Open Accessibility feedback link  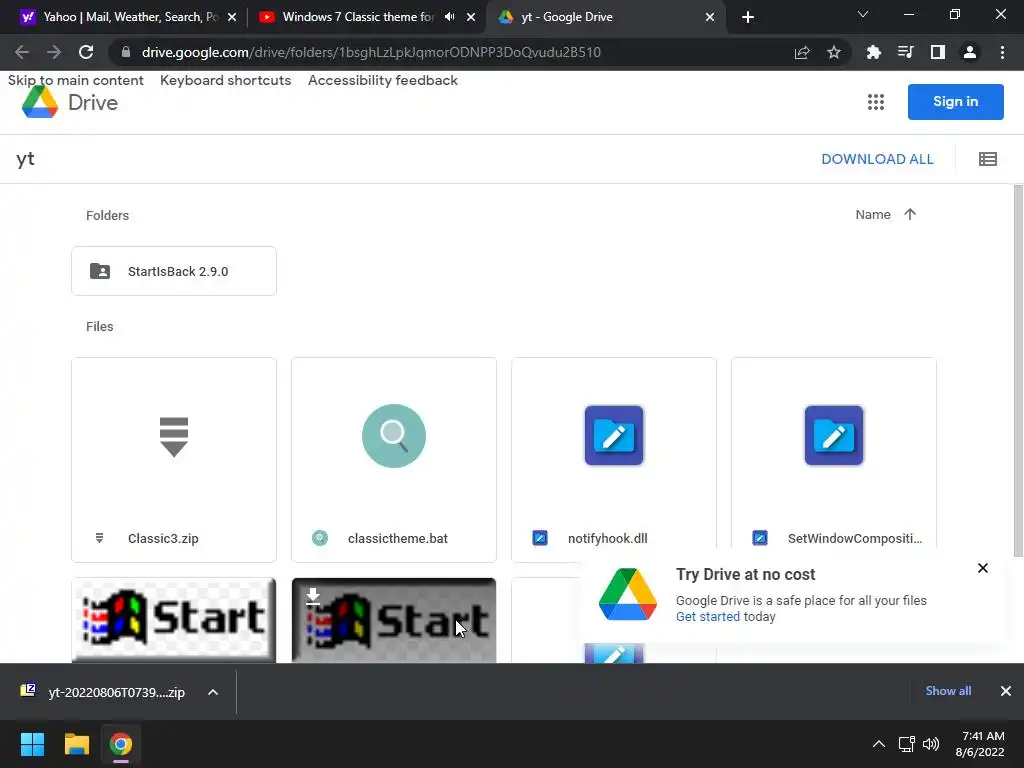click(x=383, y=80)
